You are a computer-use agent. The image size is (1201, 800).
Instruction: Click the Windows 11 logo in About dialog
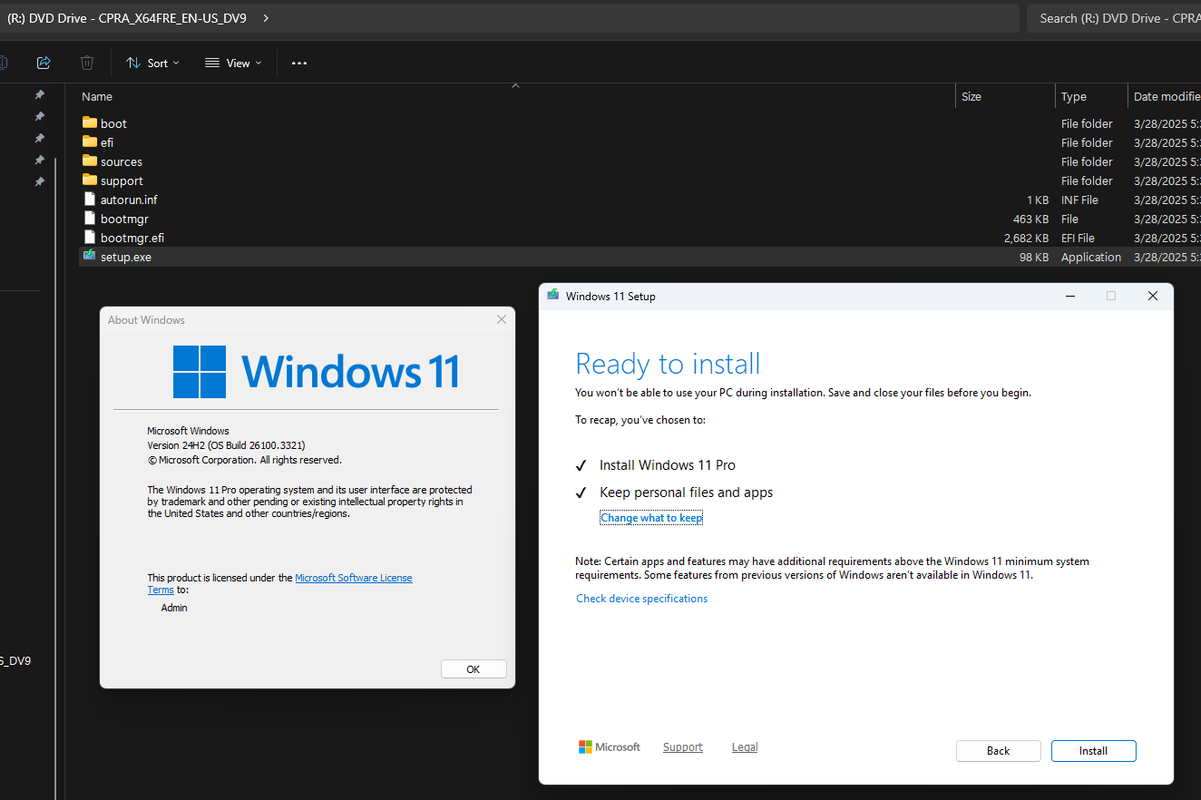(316, 372)
